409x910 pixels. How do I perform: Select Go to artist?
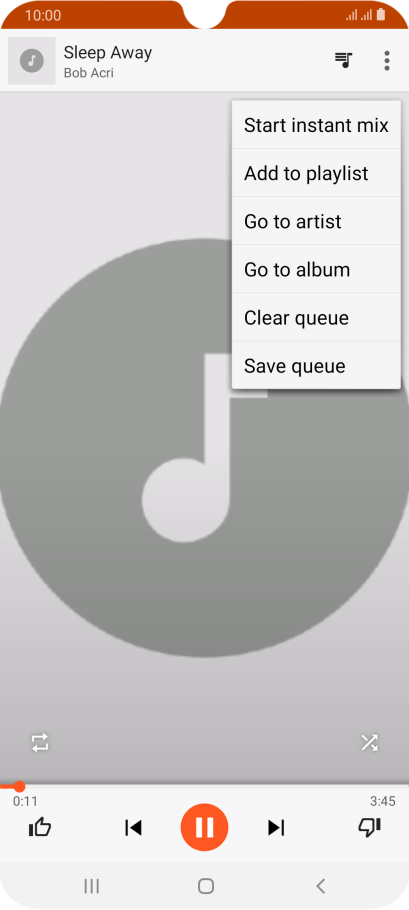(x=316, y=221)
